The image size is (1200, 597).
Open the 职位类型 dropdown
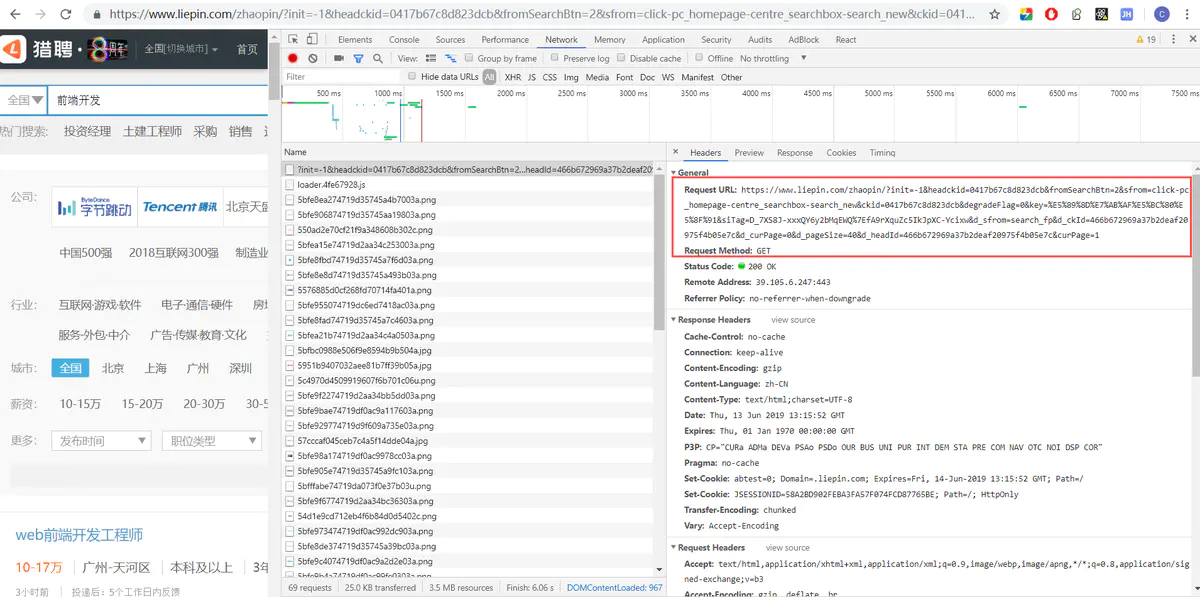[211, 441]
